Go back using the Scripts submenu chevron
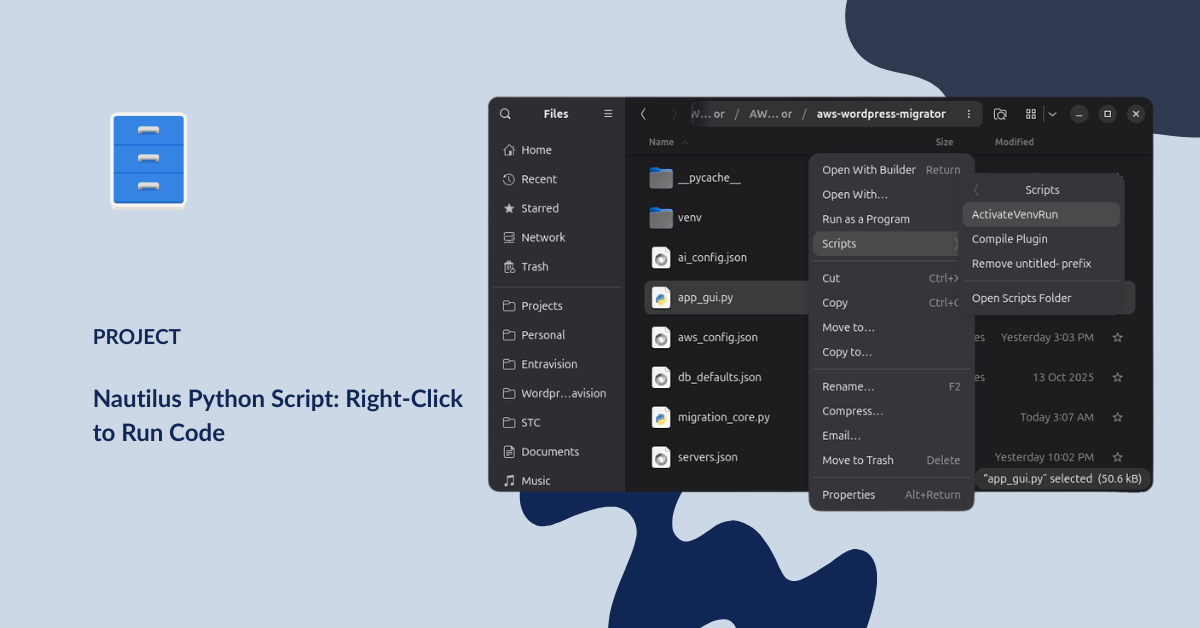This screenshot has width=1200, height=628. point(976,190)
